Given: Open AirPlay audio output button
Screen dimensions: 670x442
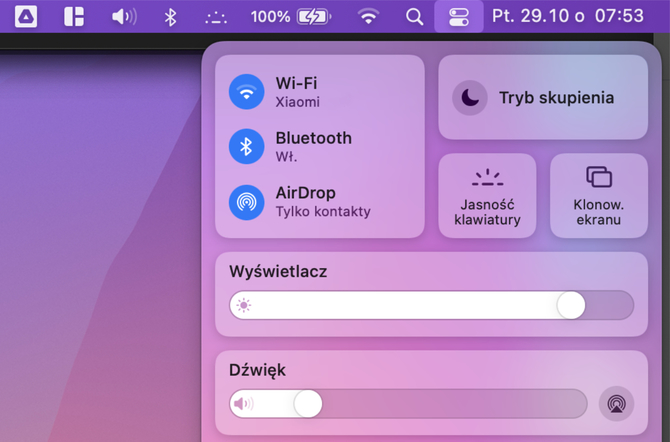Looking at the screenshot, I should (616, 404).
